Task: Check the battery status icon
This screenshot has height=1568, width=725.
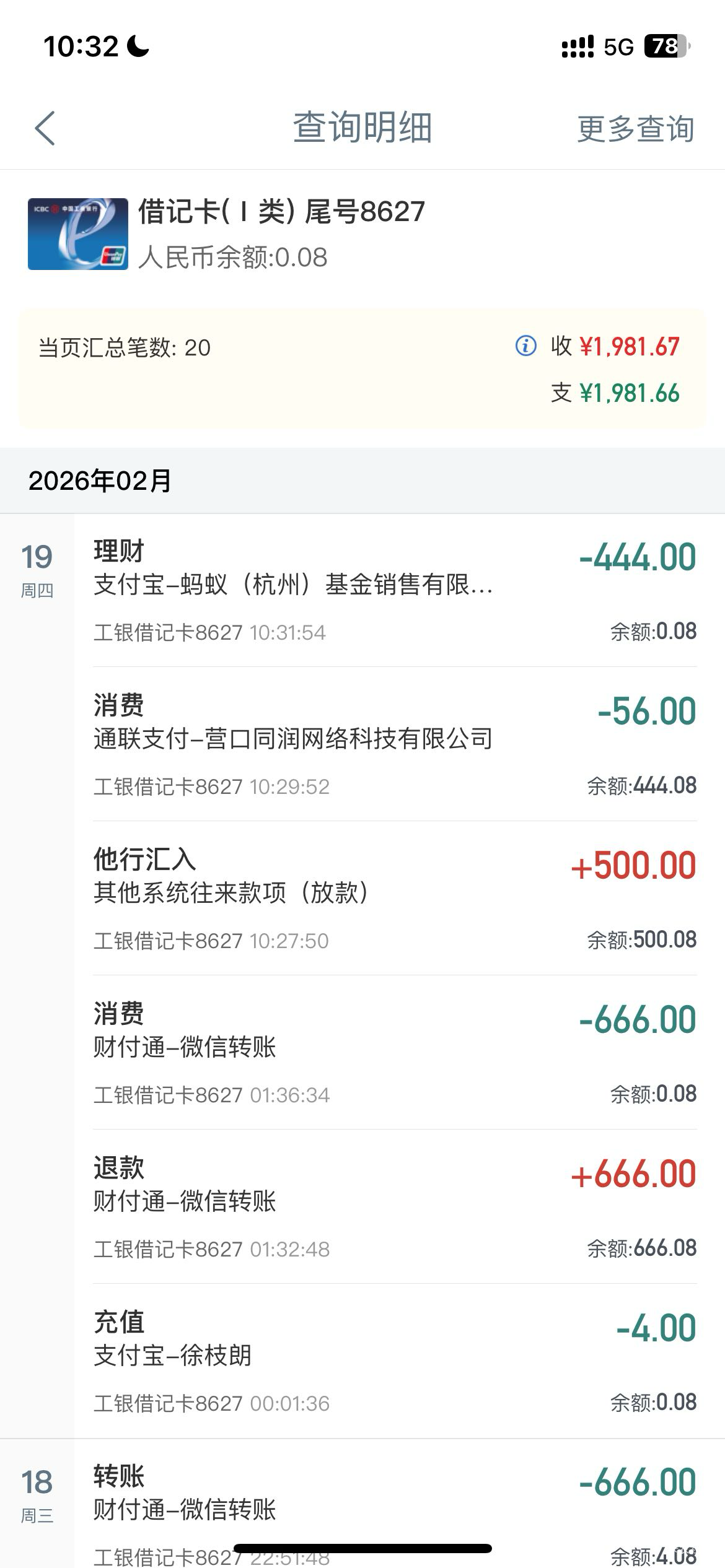Action: pos(667,46)
